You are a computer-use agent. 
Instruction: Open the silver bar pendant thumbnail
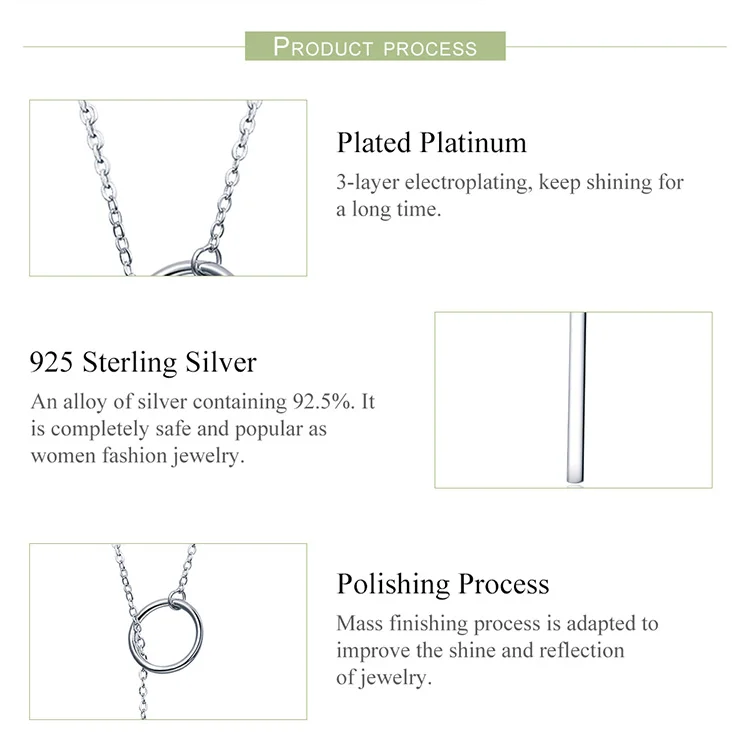pos(573,400)
